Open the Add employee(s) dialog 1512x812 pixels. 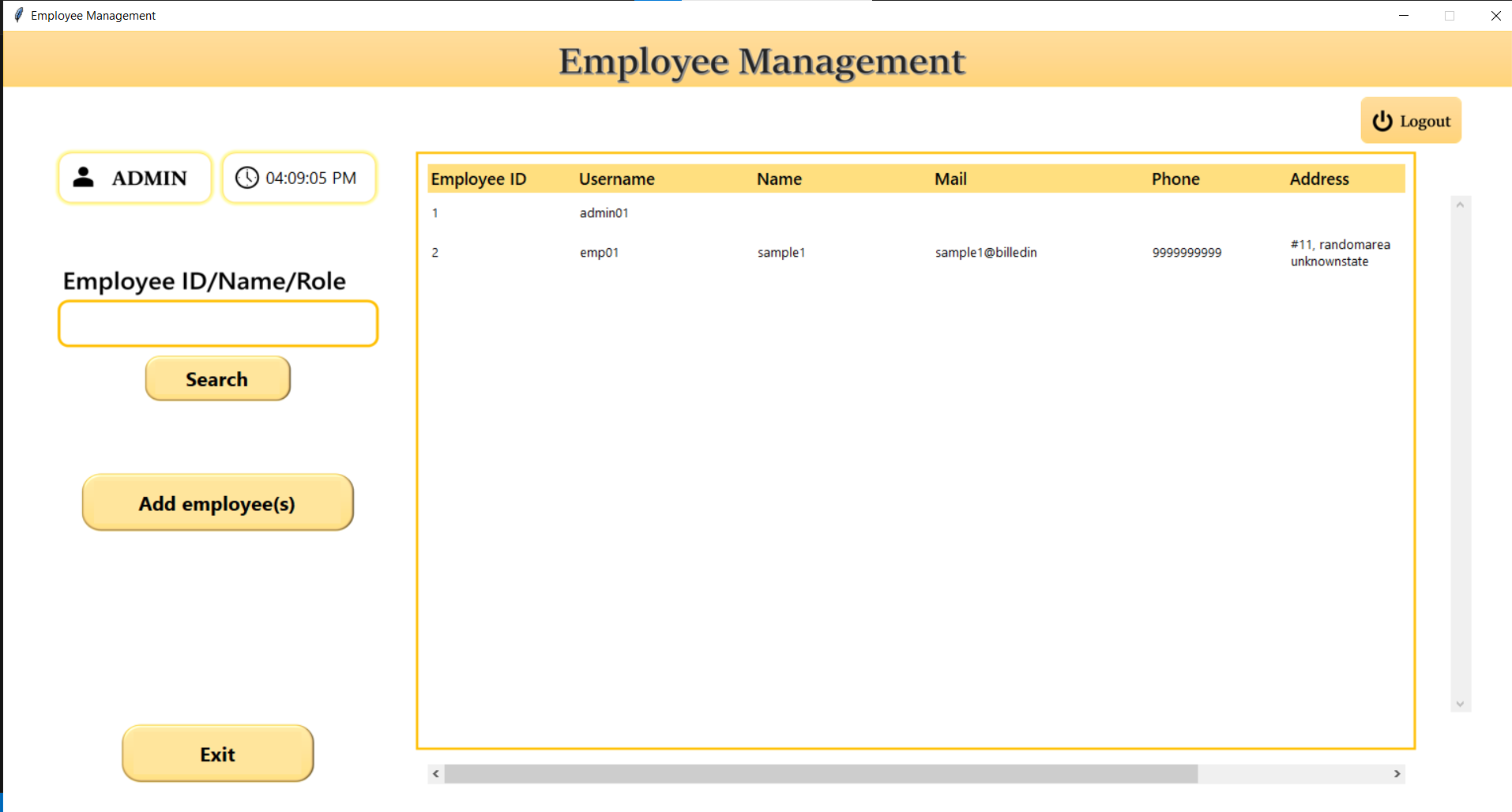click(218, 502)
